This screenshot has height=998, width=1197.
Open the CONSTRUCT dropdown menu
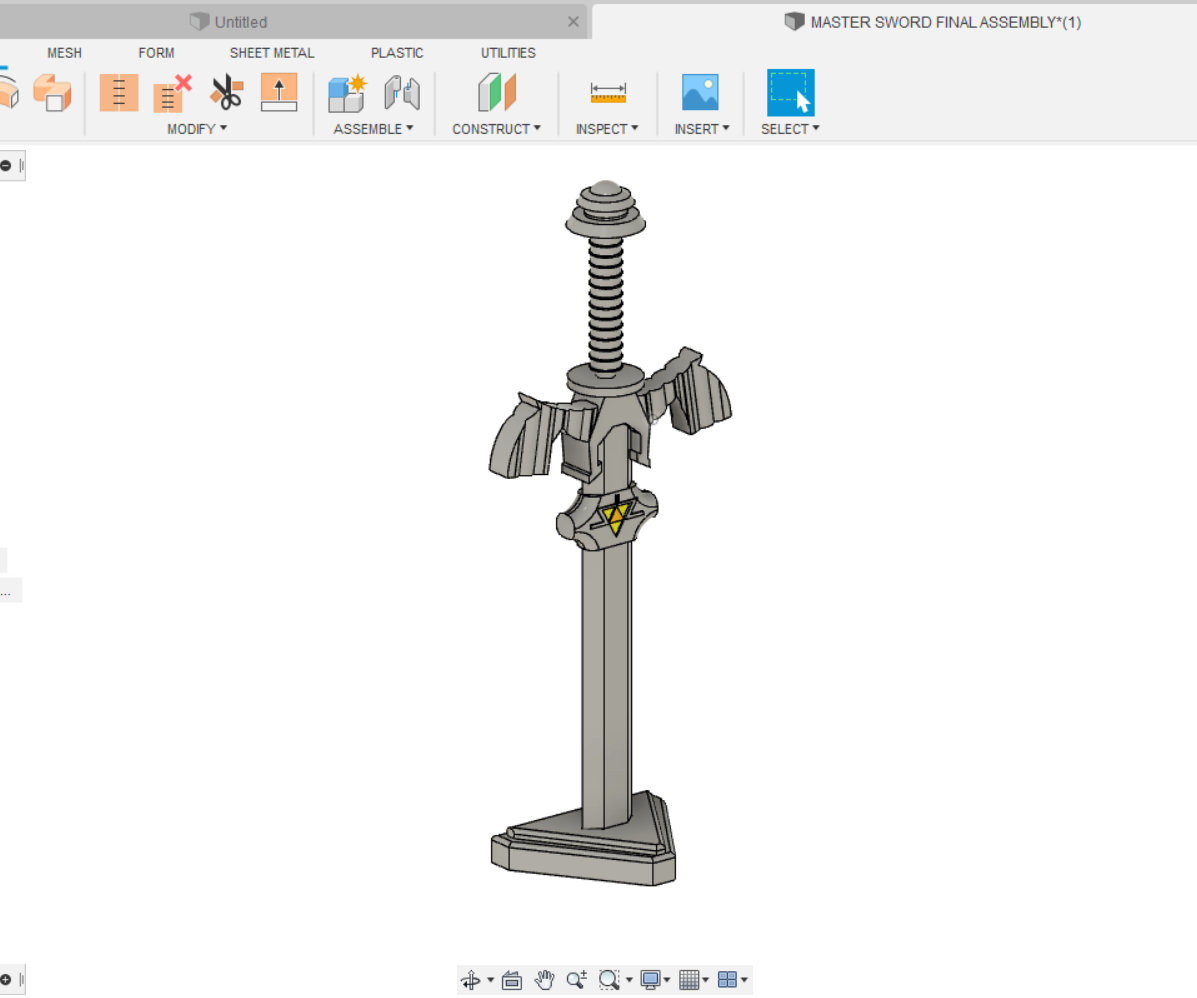[x=496, y=129]
